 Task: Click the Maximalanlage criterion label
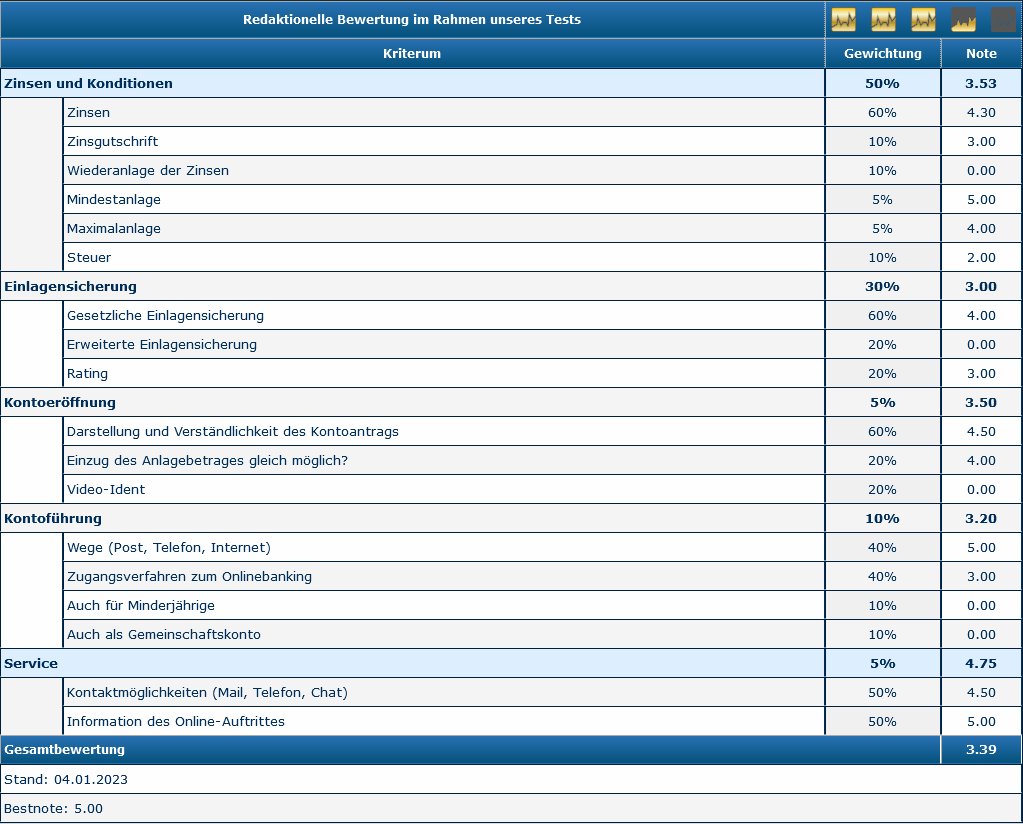point(114,228)
